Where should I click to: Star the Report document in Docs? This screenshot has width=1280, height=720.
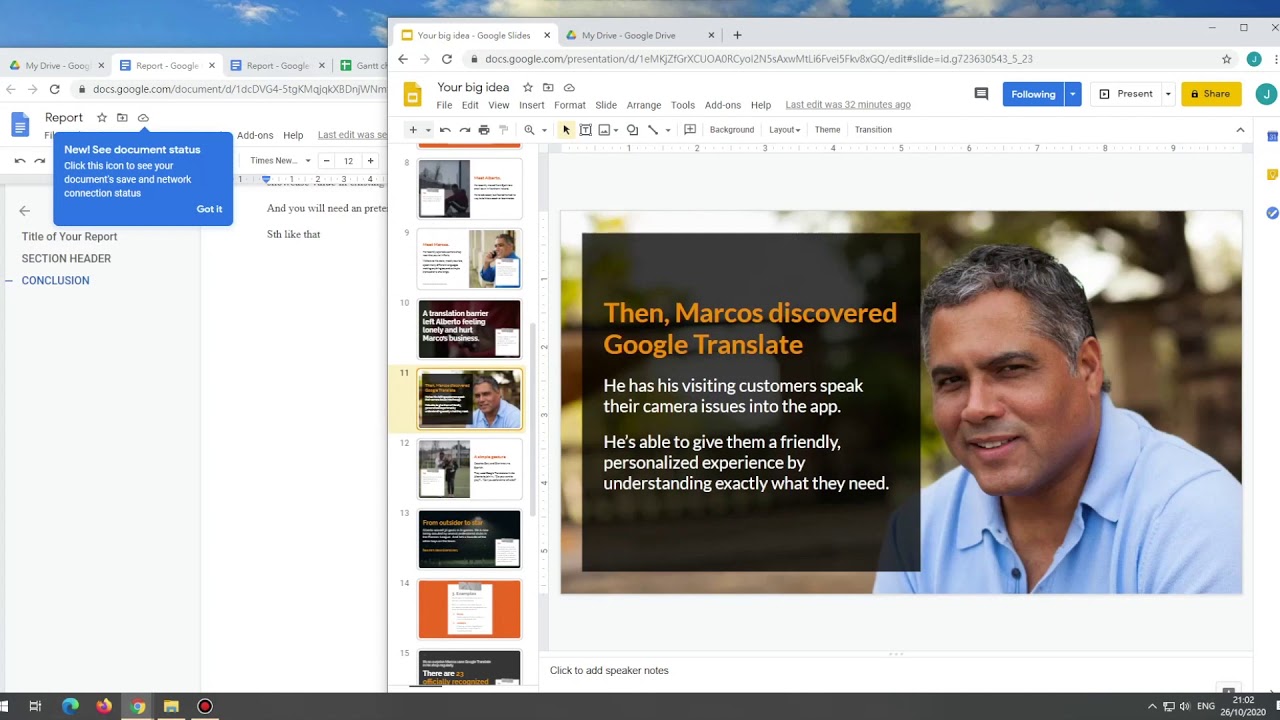tap(102, 118)
